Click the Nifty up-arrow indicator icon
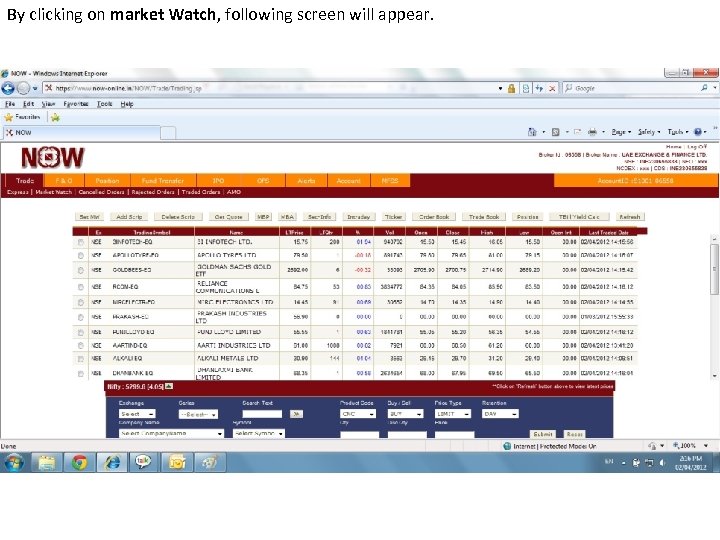 pos(169,386)
